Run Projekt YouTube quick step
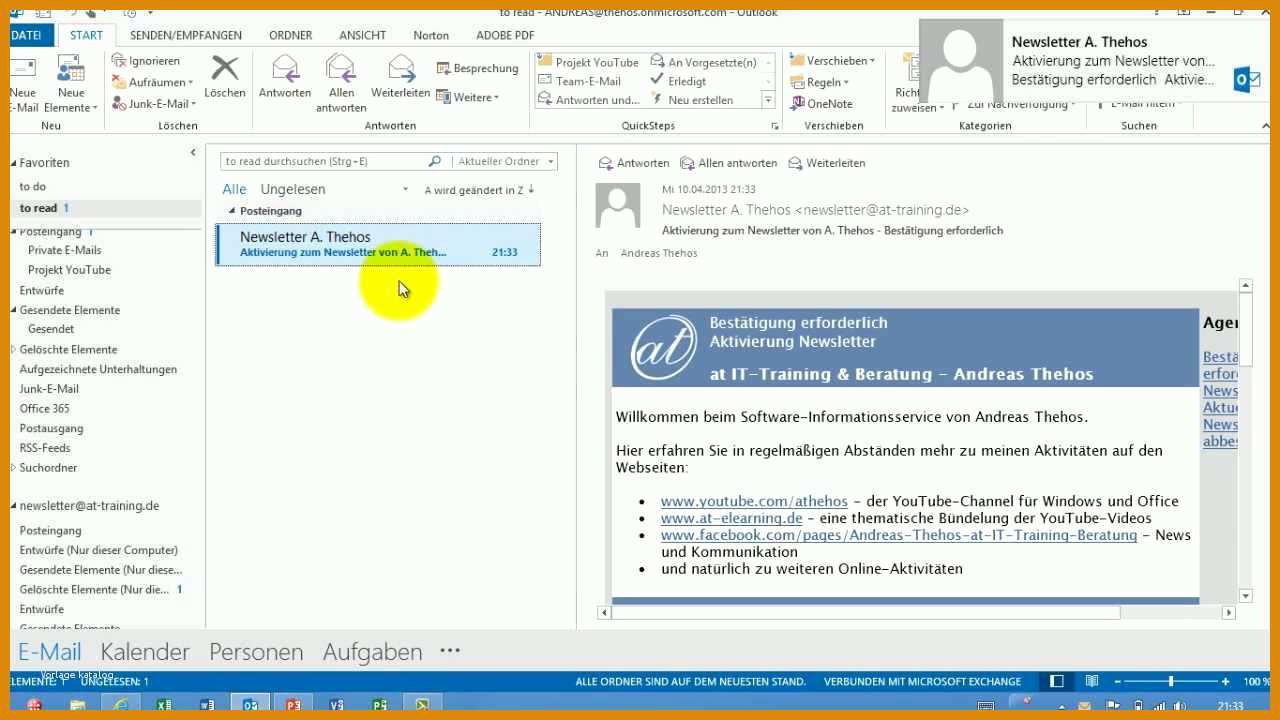This screenshot has height=720, width=1280. pyautogui.click(x=588, y=62)
